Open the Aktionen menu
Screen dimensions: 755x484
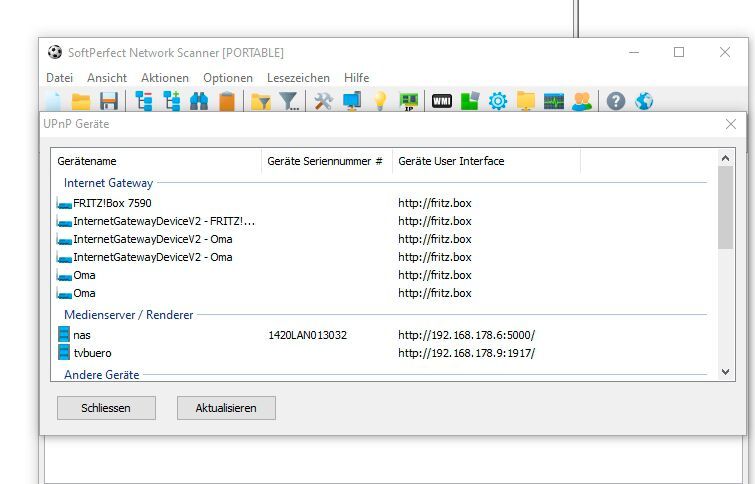click(165, 78)
